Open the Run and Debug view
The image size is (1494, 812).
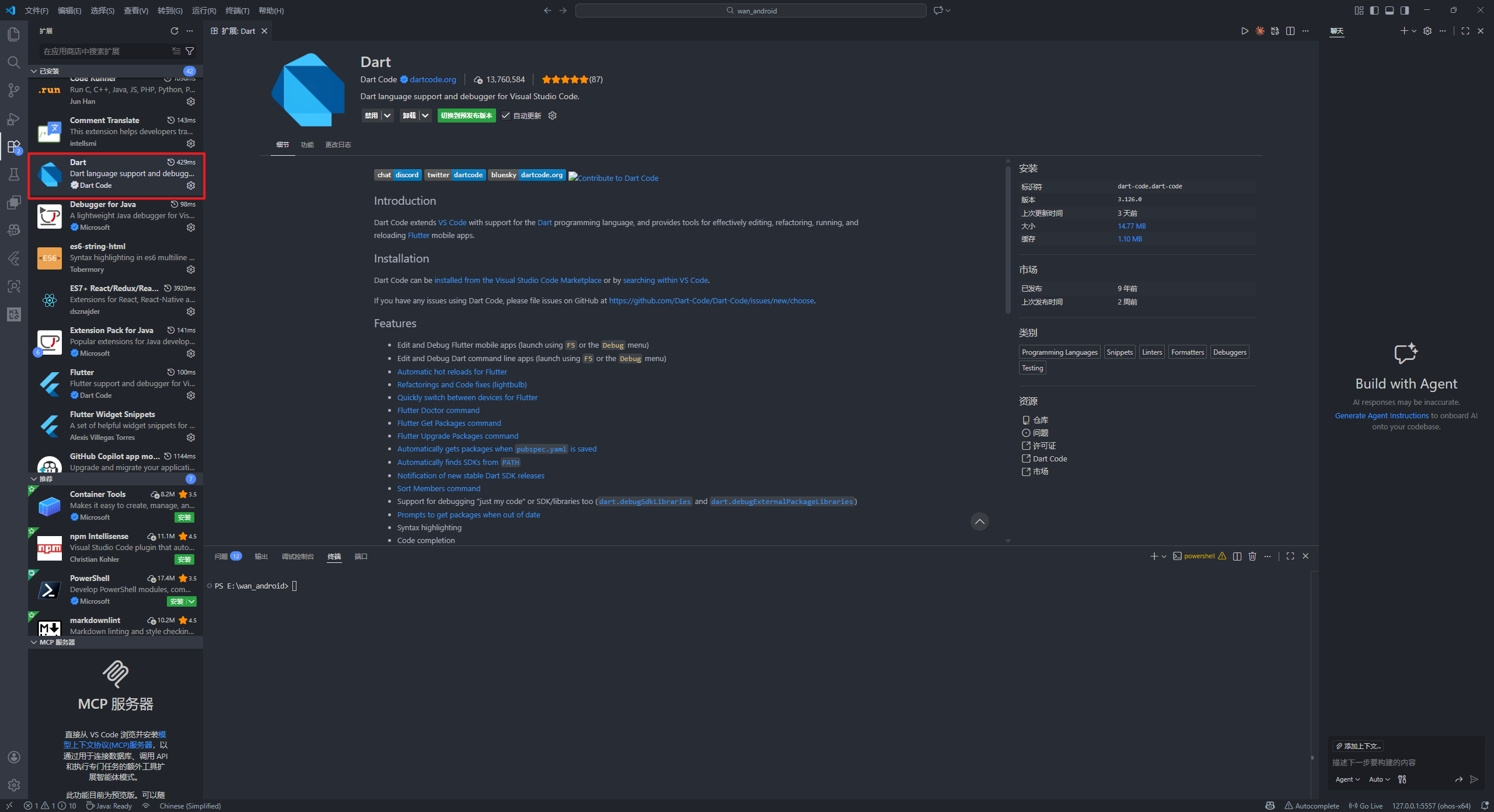pyautogui.click(x=14, y=119)
